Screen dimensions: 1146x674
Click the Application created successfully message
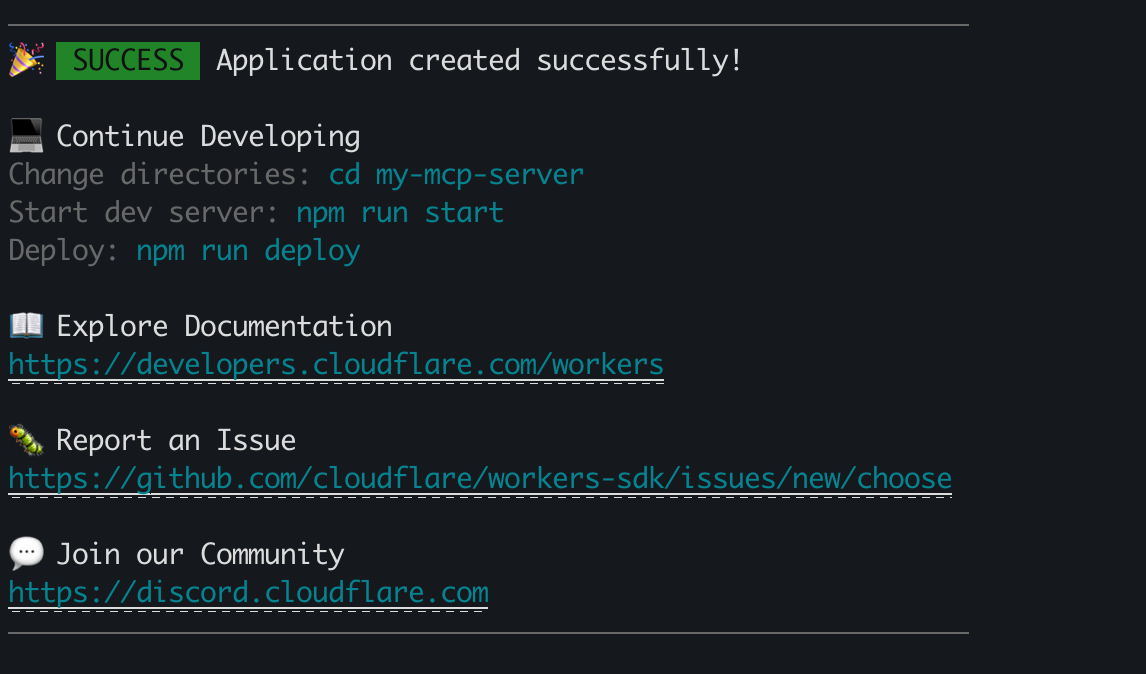[x=480, y=60]
